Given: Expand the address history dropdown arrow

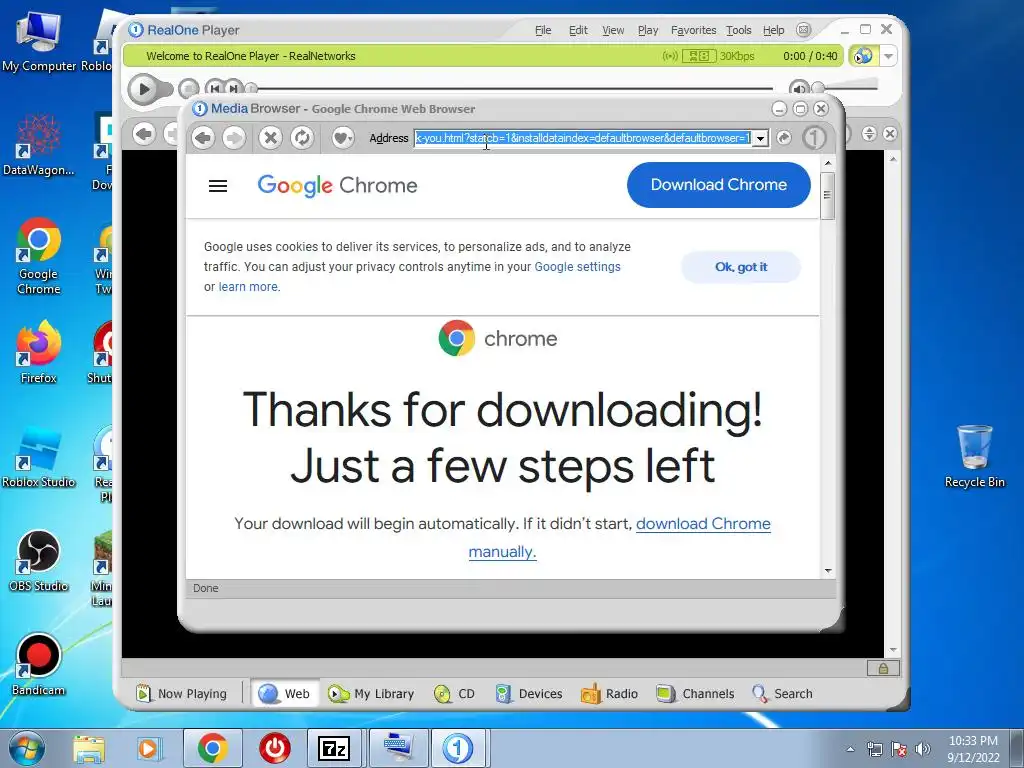Looking at the screenshot, I should click(760, 138).
